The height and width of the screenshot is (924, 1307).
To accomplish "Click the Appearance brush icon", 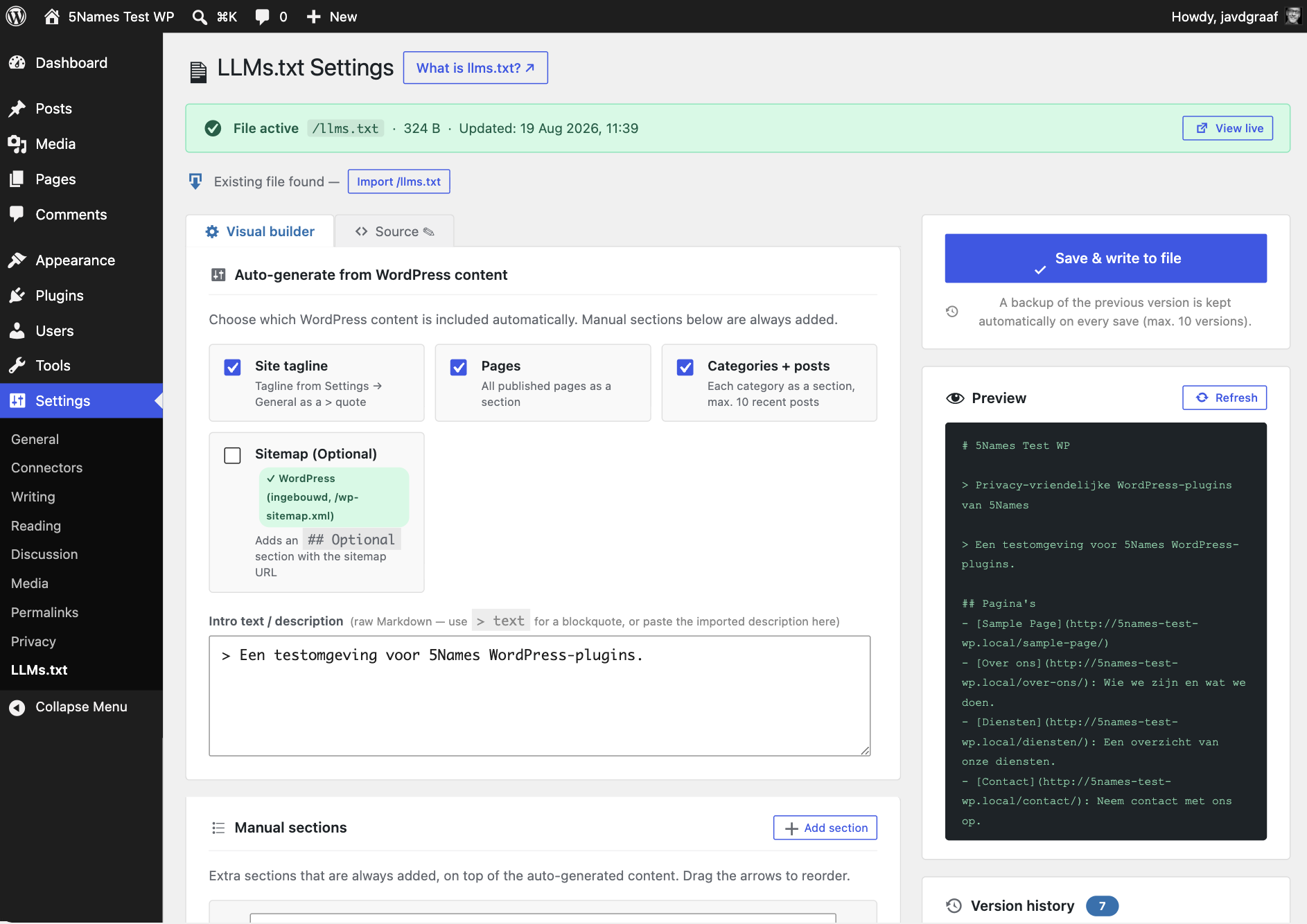I will coord(17,260).
